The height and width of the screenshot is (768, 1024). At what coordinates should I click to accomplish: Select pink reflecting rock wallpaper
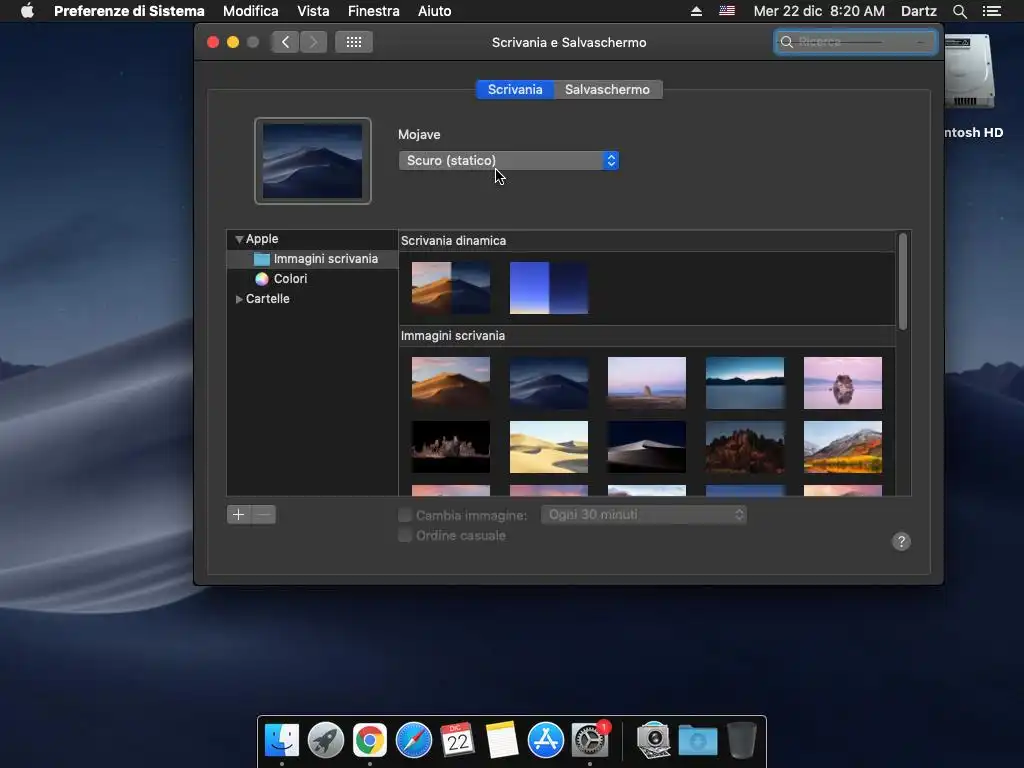tap(842, 383)
